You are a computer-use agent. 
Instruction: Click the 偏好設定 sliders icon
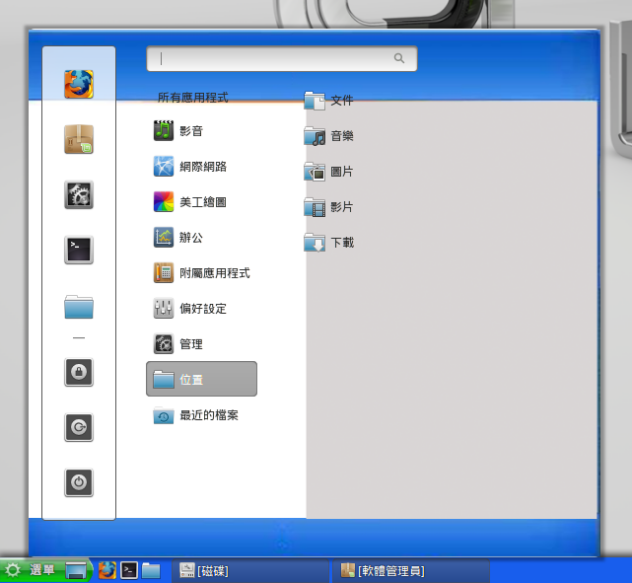[x=164, y=308]
